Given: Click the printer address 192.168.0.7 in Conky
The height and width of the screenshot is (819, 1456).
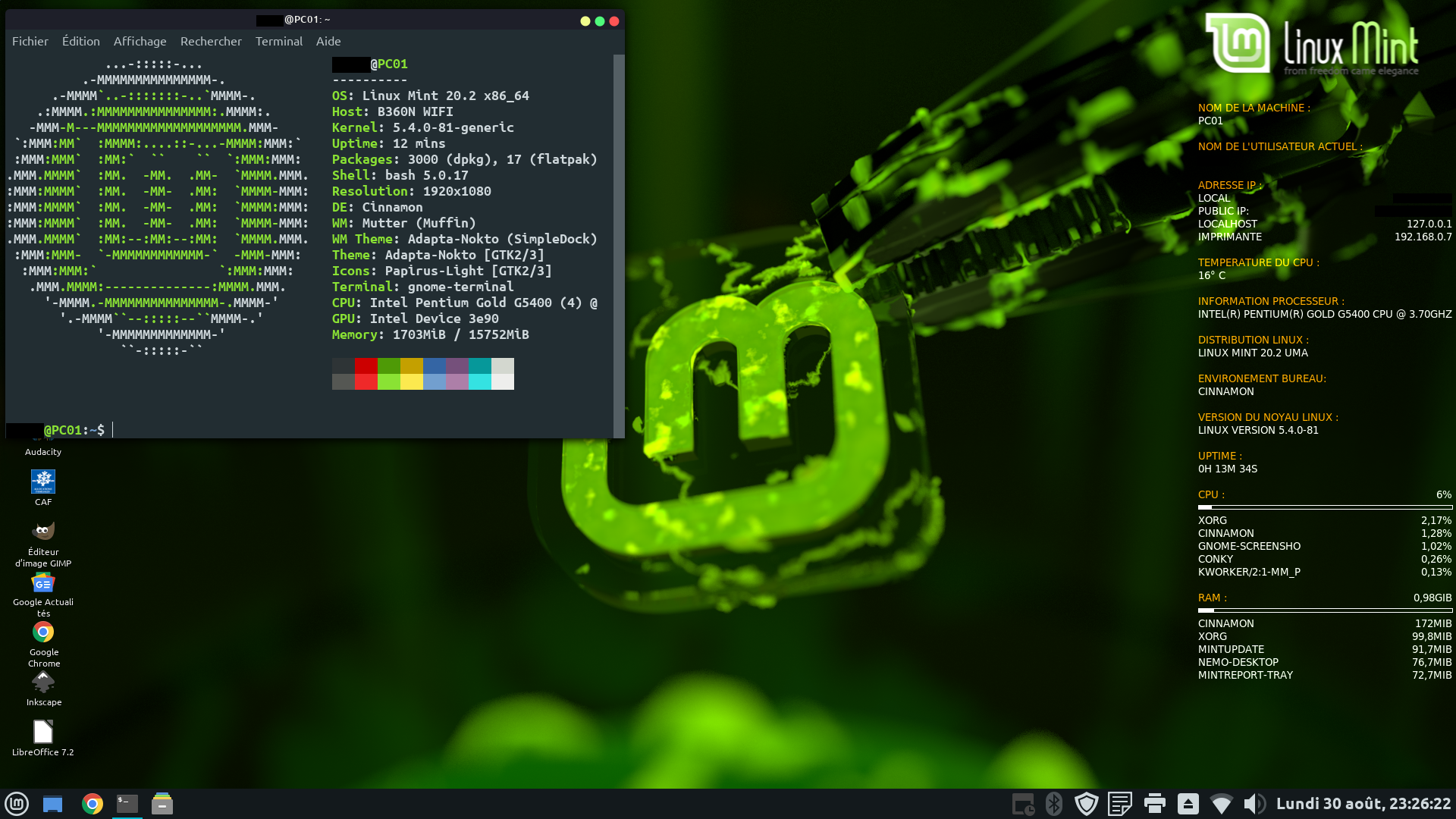Looking at the screenshot, I should [x=1423, y=237].
